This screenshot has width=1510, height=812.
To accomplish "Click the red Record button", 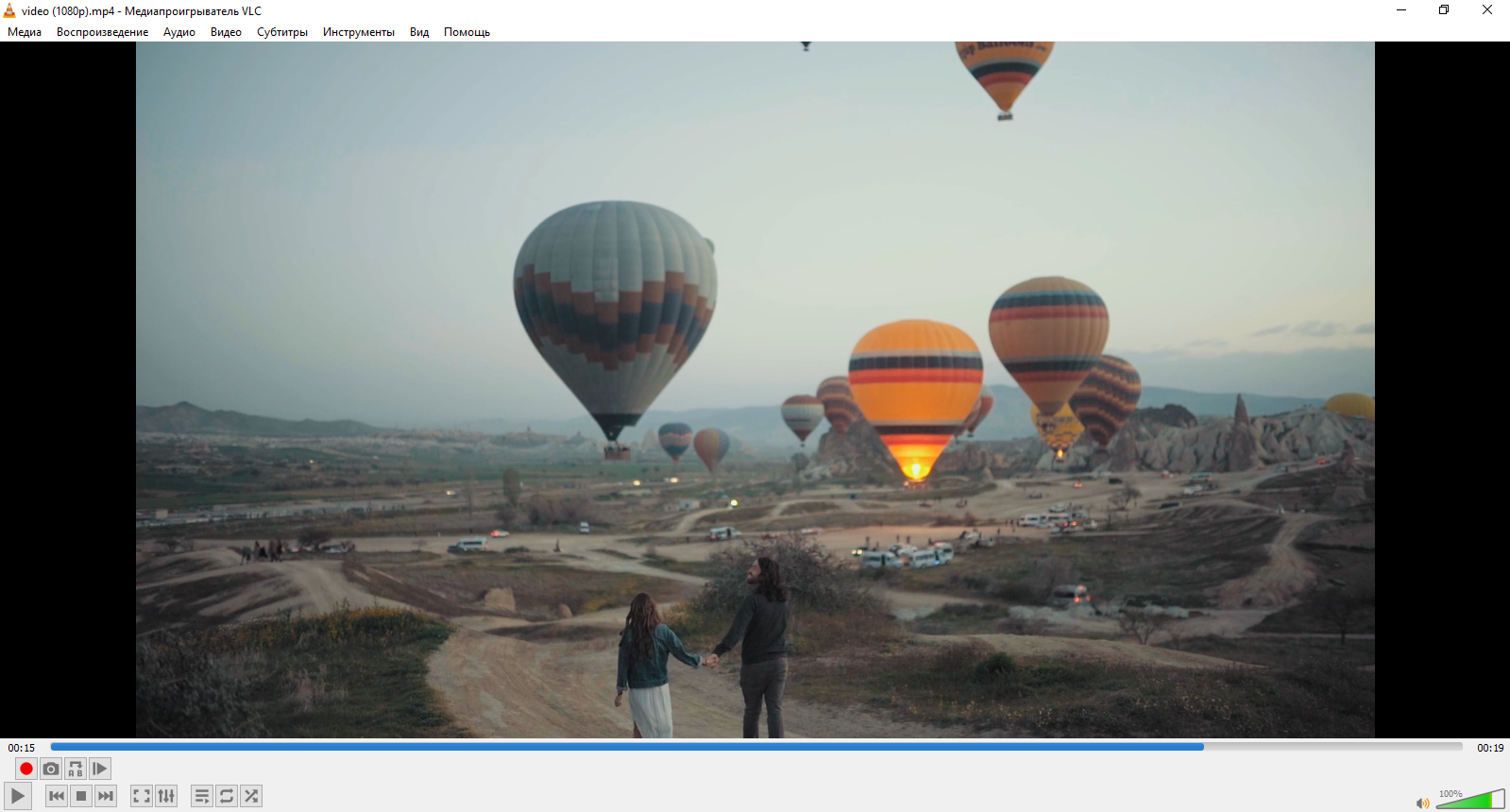I will click(x=26, y=769).
